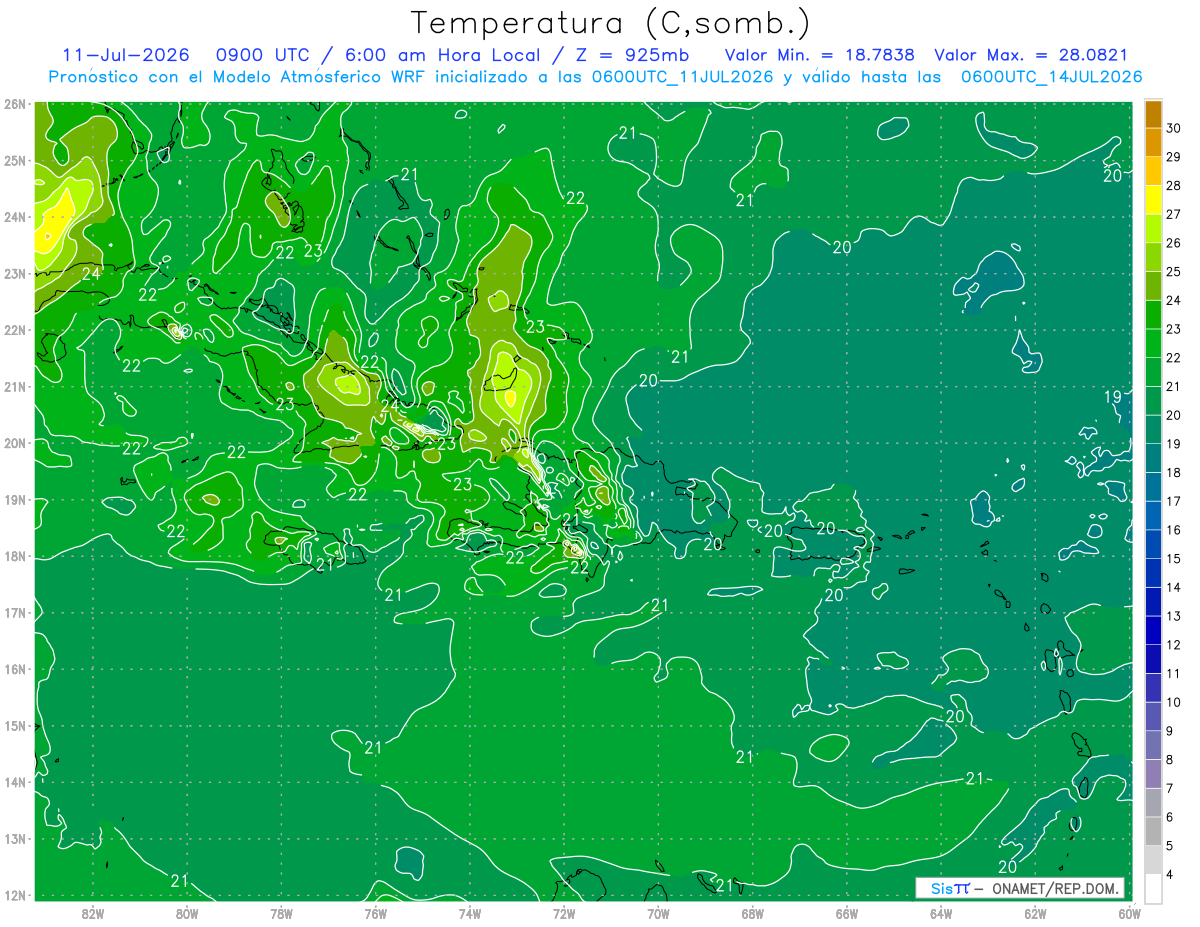This screenshot has width=1200, height=927.
Task: Click legend scale label '12'
Action: tap(1175, 645)
